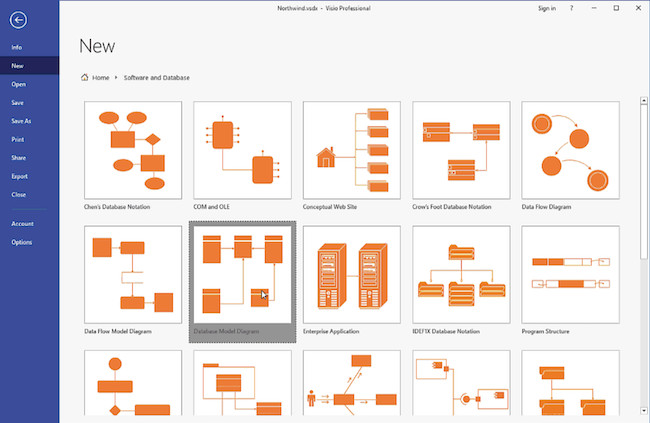
Task: Select third-row template with person actor figure
Action: [x=352, y=383]
